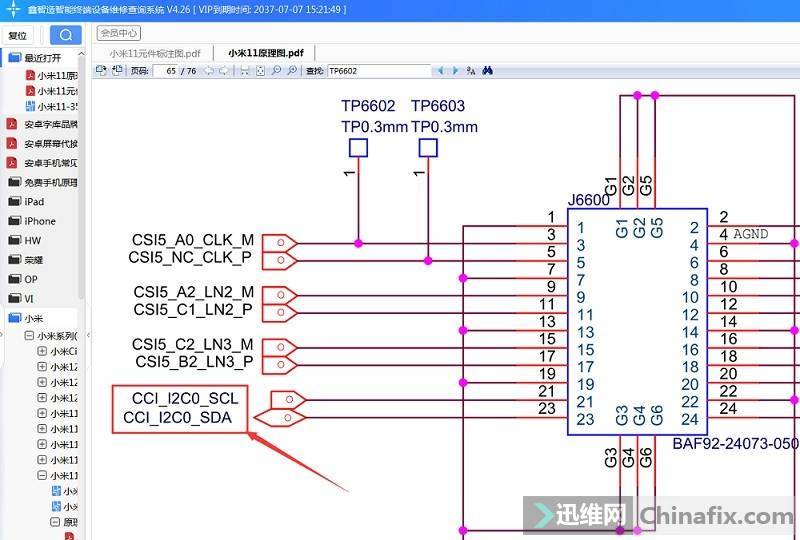Click the zoom out magnifier icon

click(x=292, y=71)
